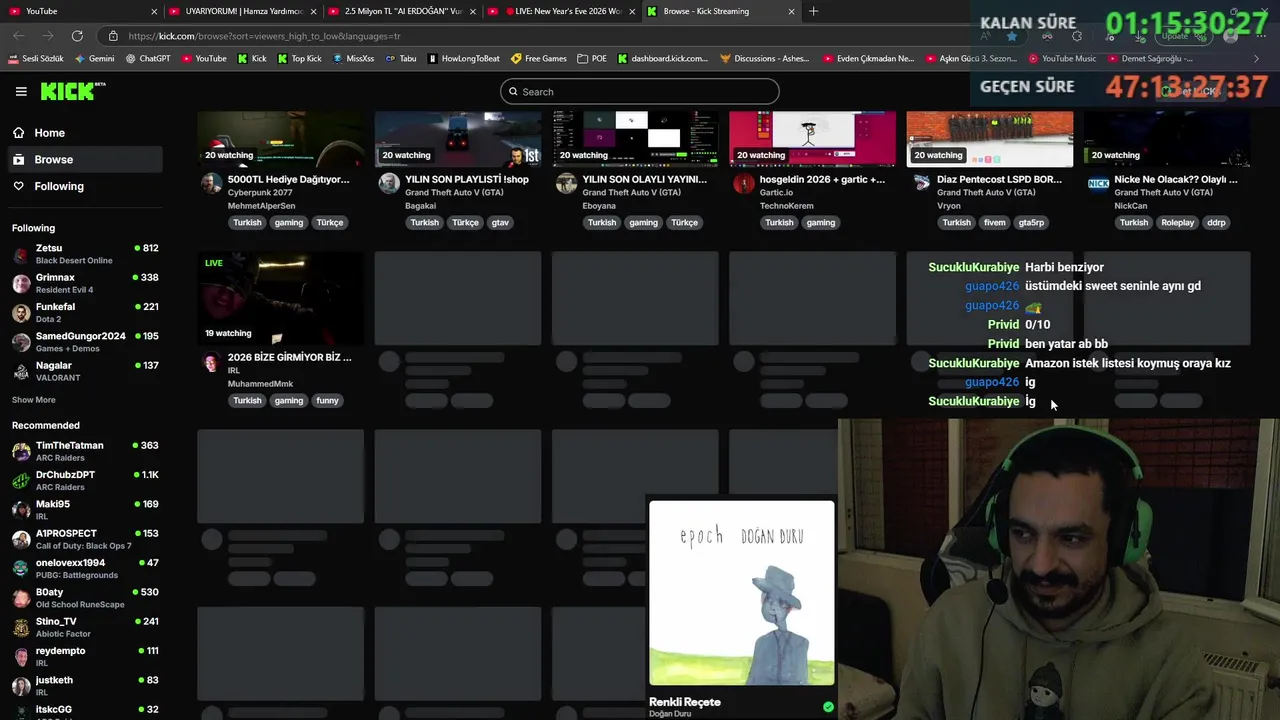Open ChatGPT bookmark
This screenshot has height=720, width=1280.
coord(148,59)
